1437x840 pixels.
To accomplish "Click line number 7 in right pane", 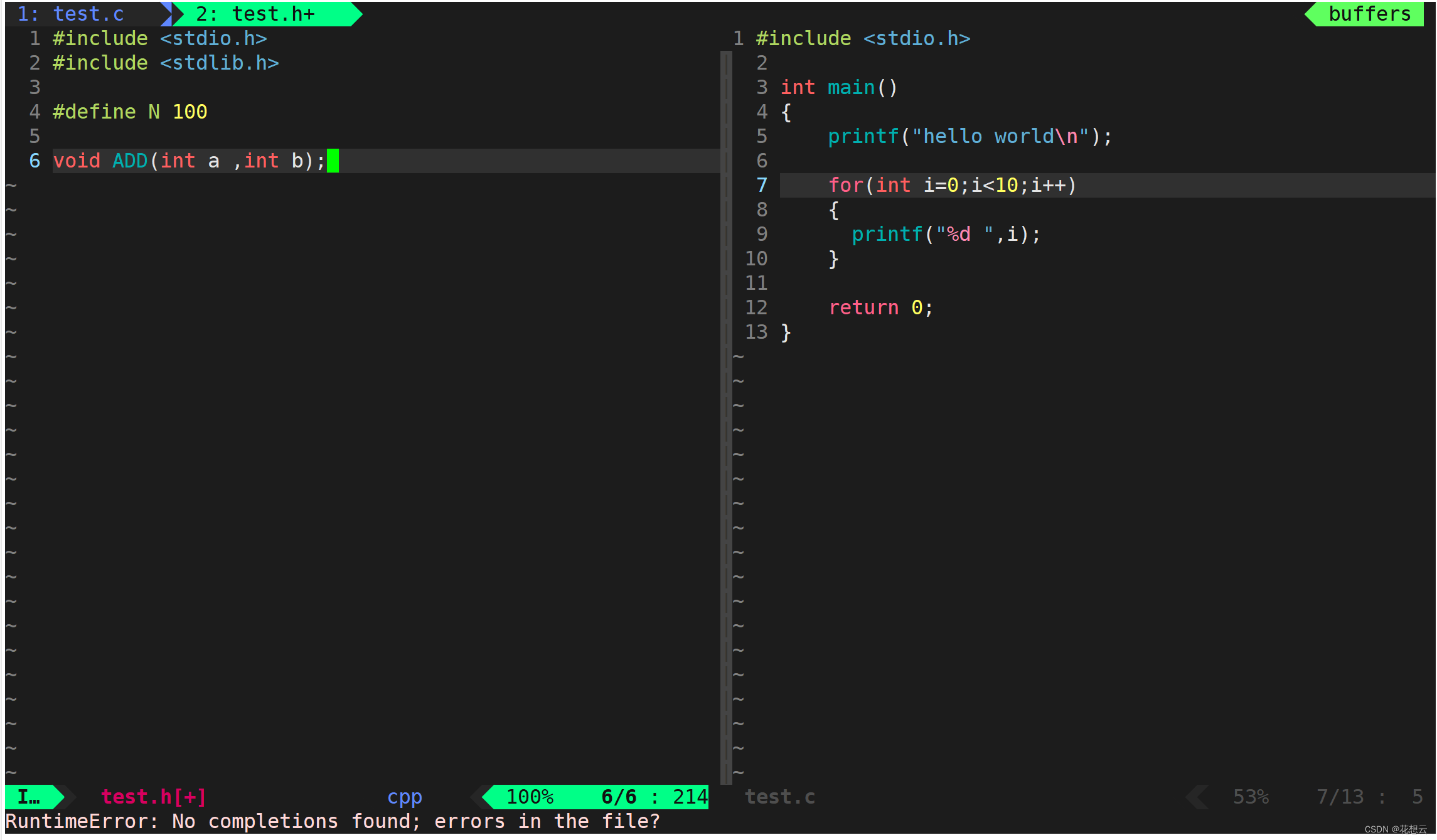I will tap(761, 185).
